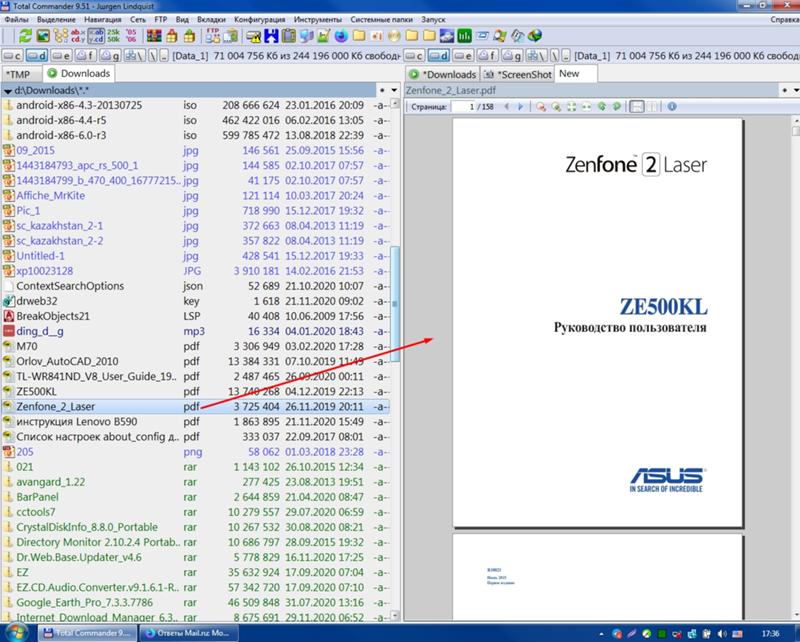Click network drive button in left panel
Viewport: 800px width, 642px height.
tap(135, 56)
